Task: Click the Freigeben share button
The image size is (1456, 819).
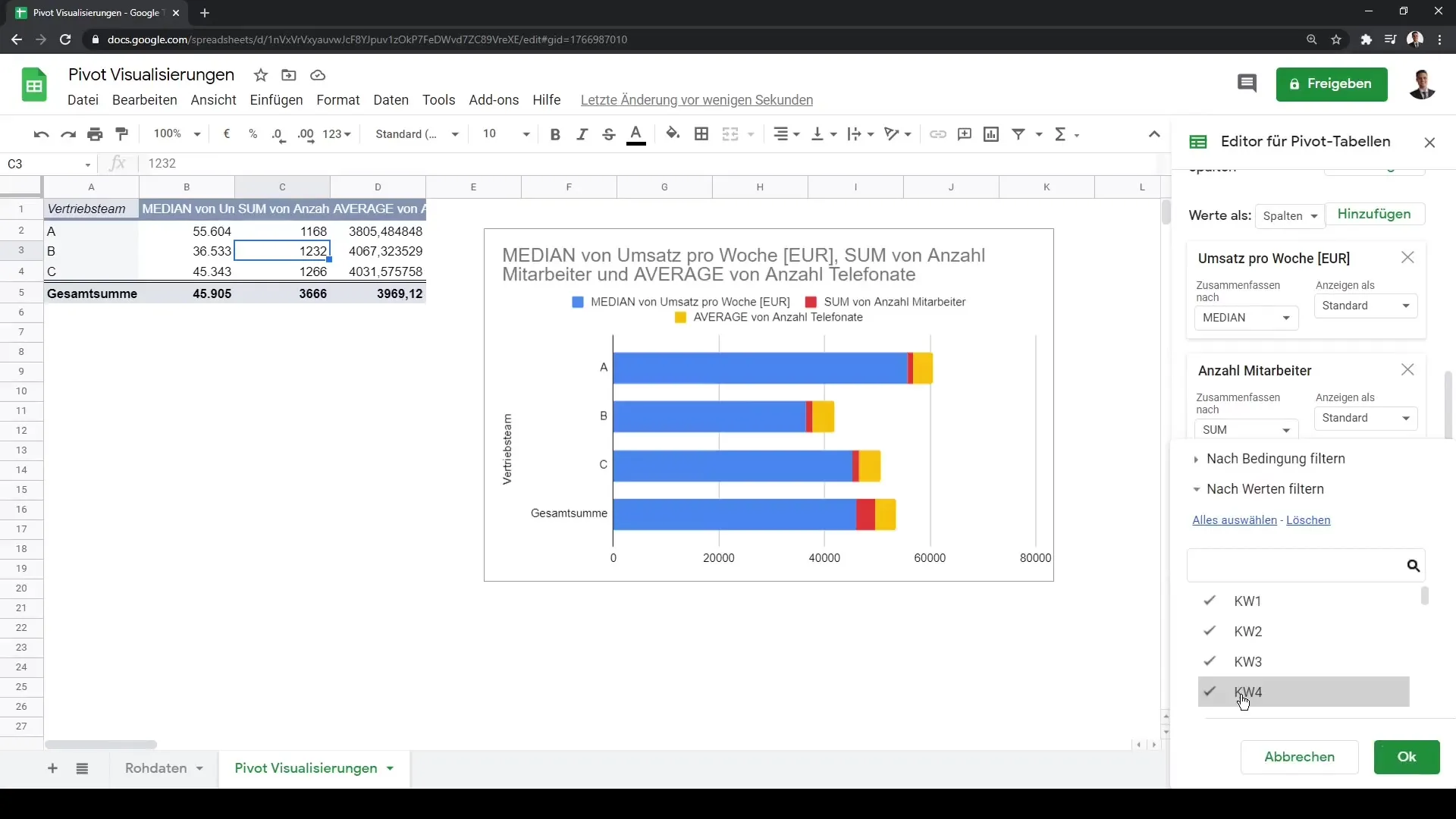Action: pyautogui.click(x=1332, y=84)
